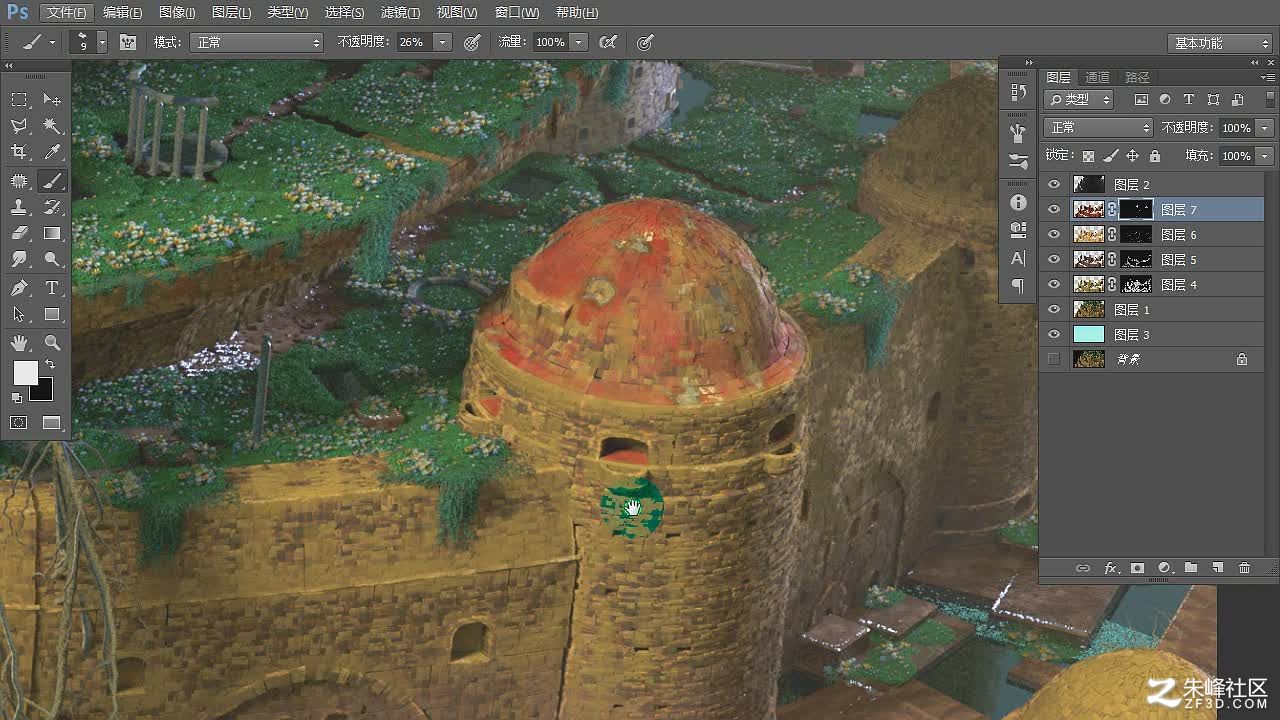This screenshot has width=1280, height=720.
Task: Select the Healing Brush patch tool
Action: point(19,181)
